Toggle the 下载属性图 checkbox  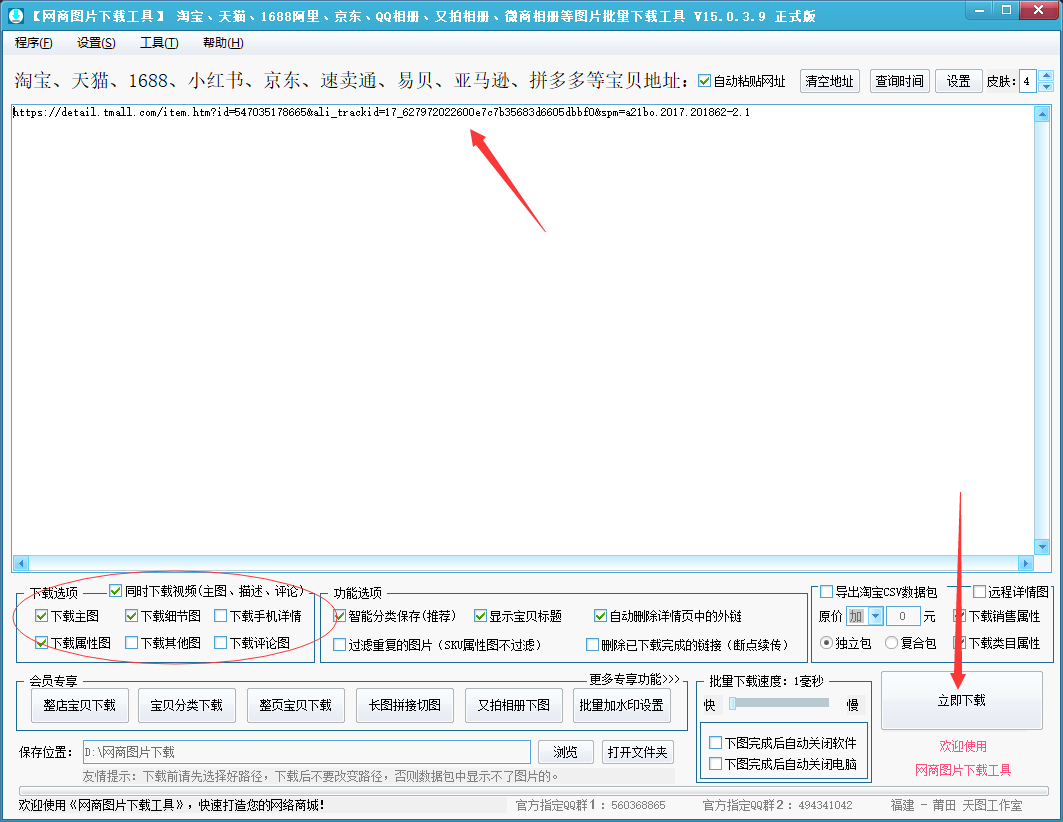click(41, 642)
